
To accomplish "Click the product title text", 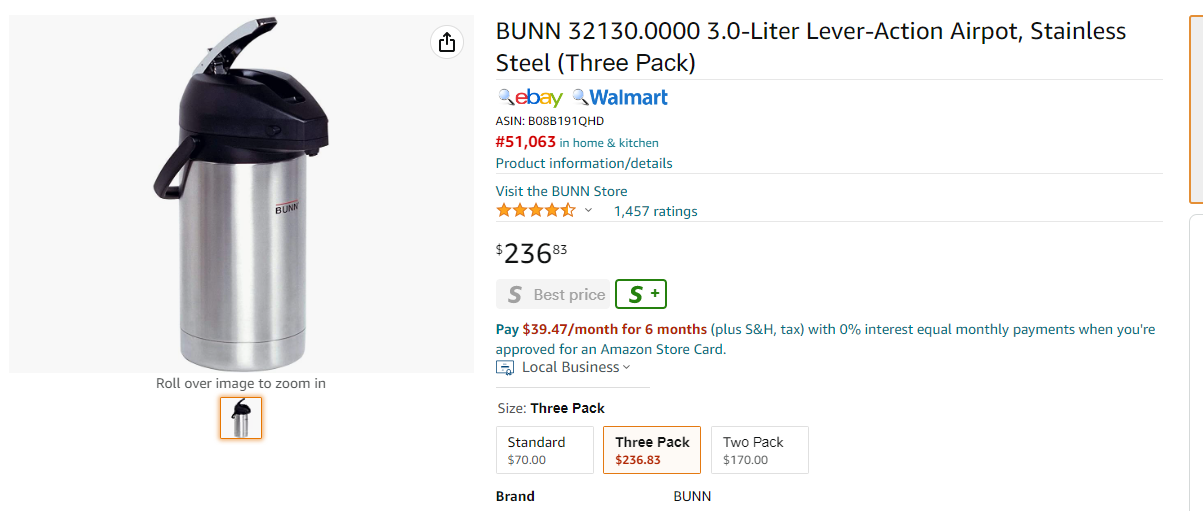I will click(811, 47).
